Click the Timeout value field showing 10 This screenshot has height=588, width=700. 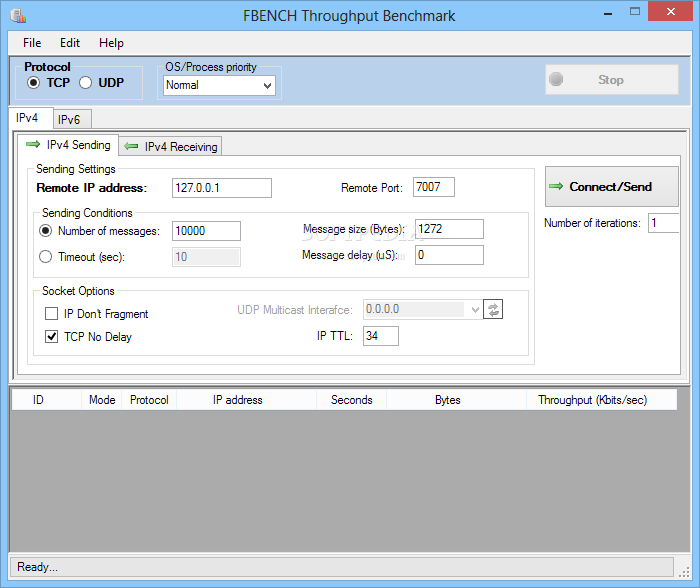pyautogui.click(x=206, y=257)
